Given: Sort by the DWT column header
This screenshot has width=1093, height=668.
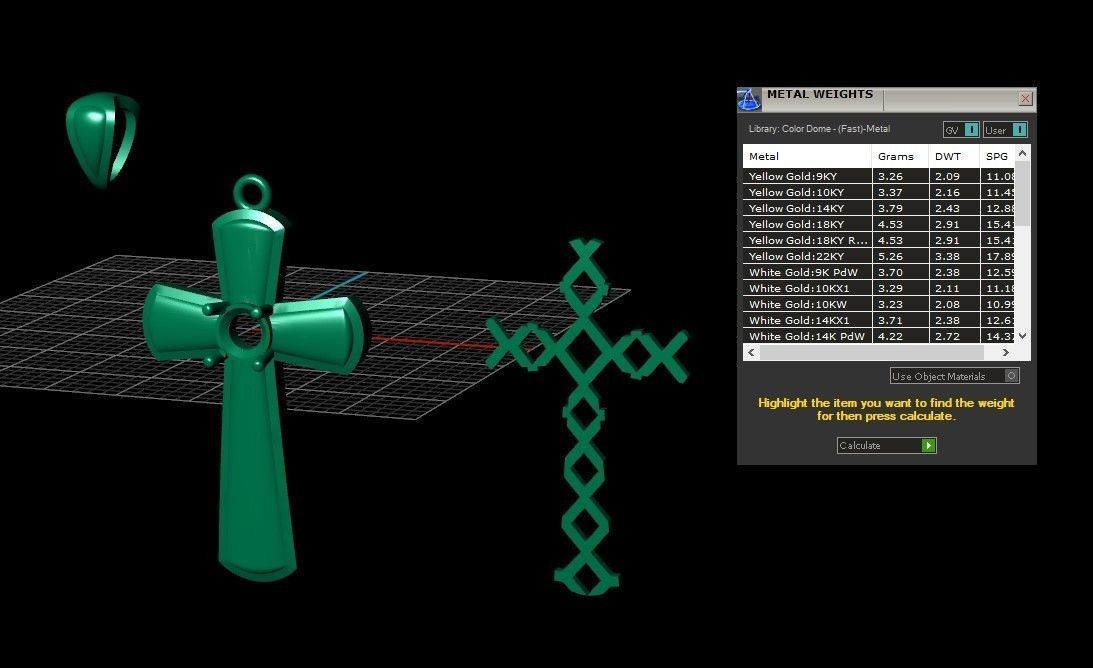Looking at the screenshot, I should 954,156.
